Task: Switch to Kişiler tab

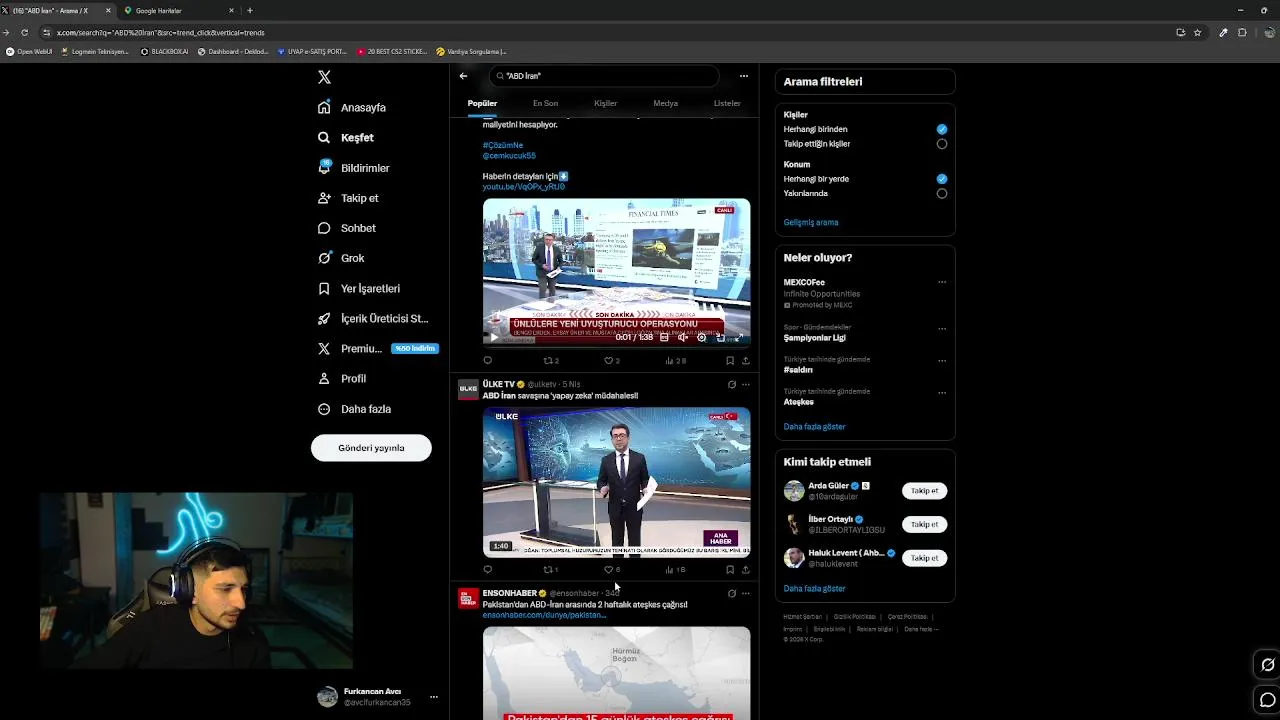Action: coord(605,103)
